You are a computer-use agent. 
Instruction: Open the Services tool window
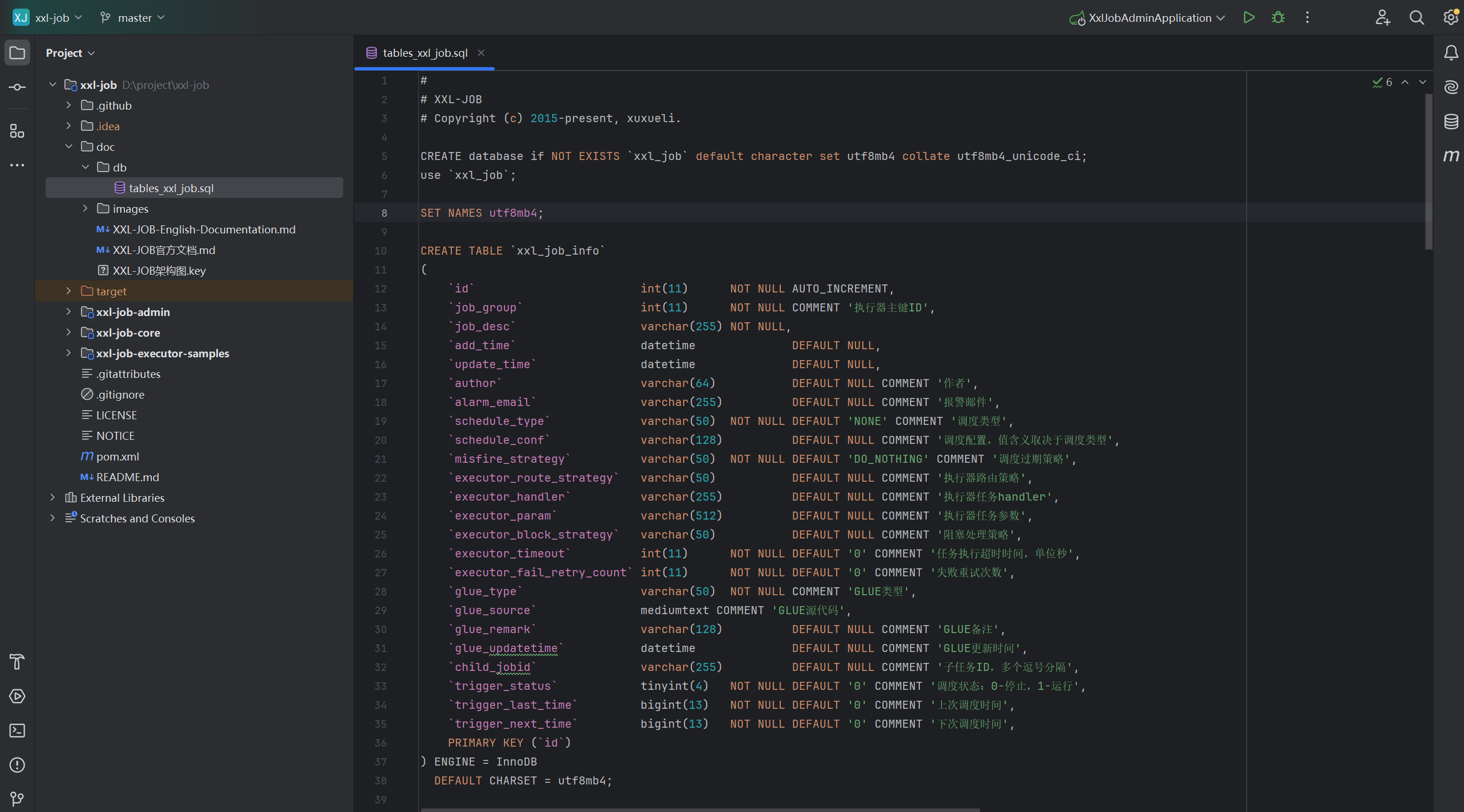pos(17,696)
